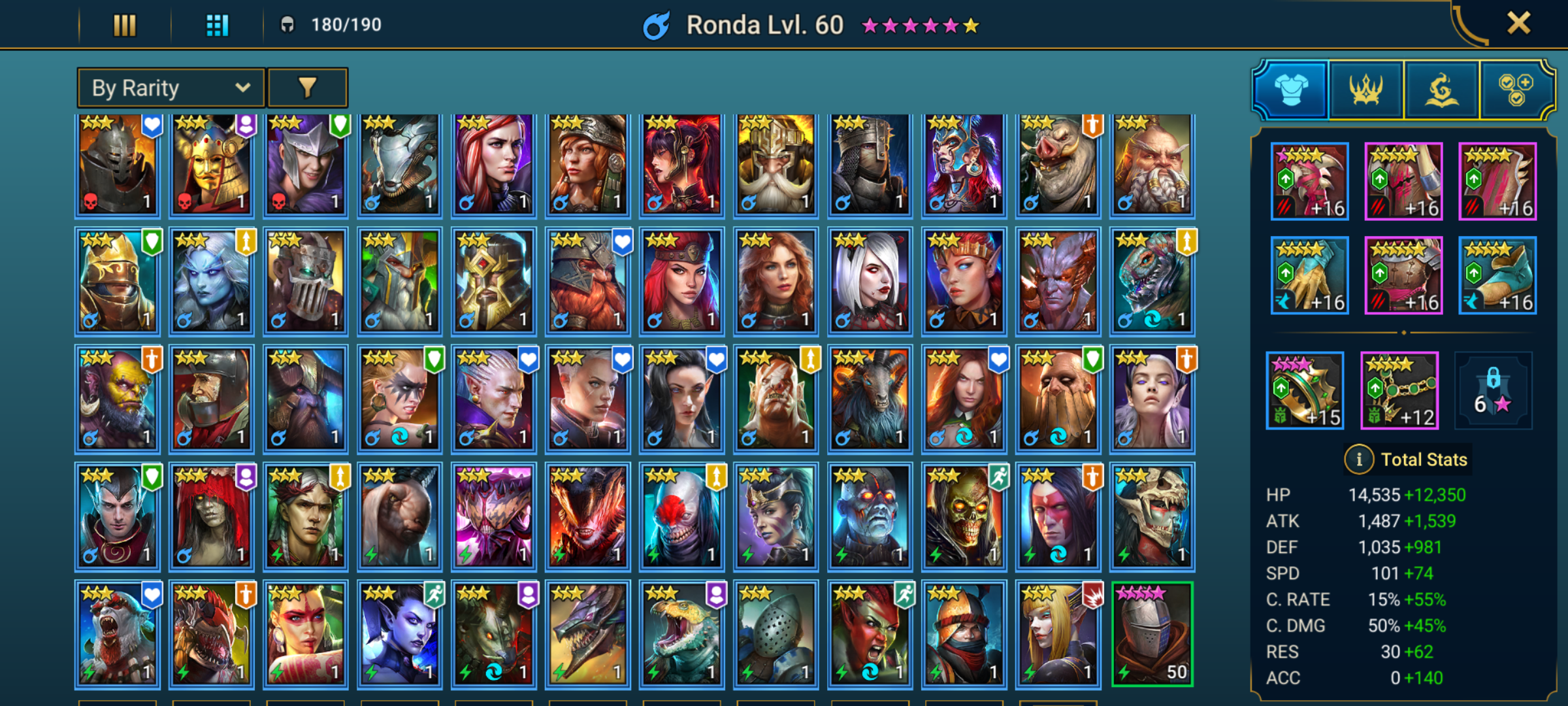Screen dimensions: 1568x706
Task: Expand the By Rarity sort dropdown
Action: tap(171, 88)
